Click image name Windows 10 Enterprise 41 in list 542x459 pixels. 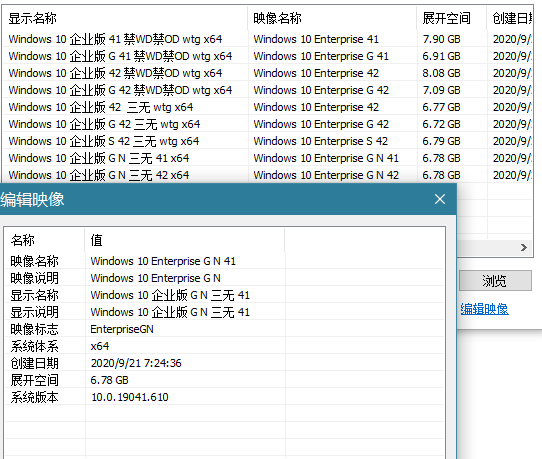tap(316, 39)
